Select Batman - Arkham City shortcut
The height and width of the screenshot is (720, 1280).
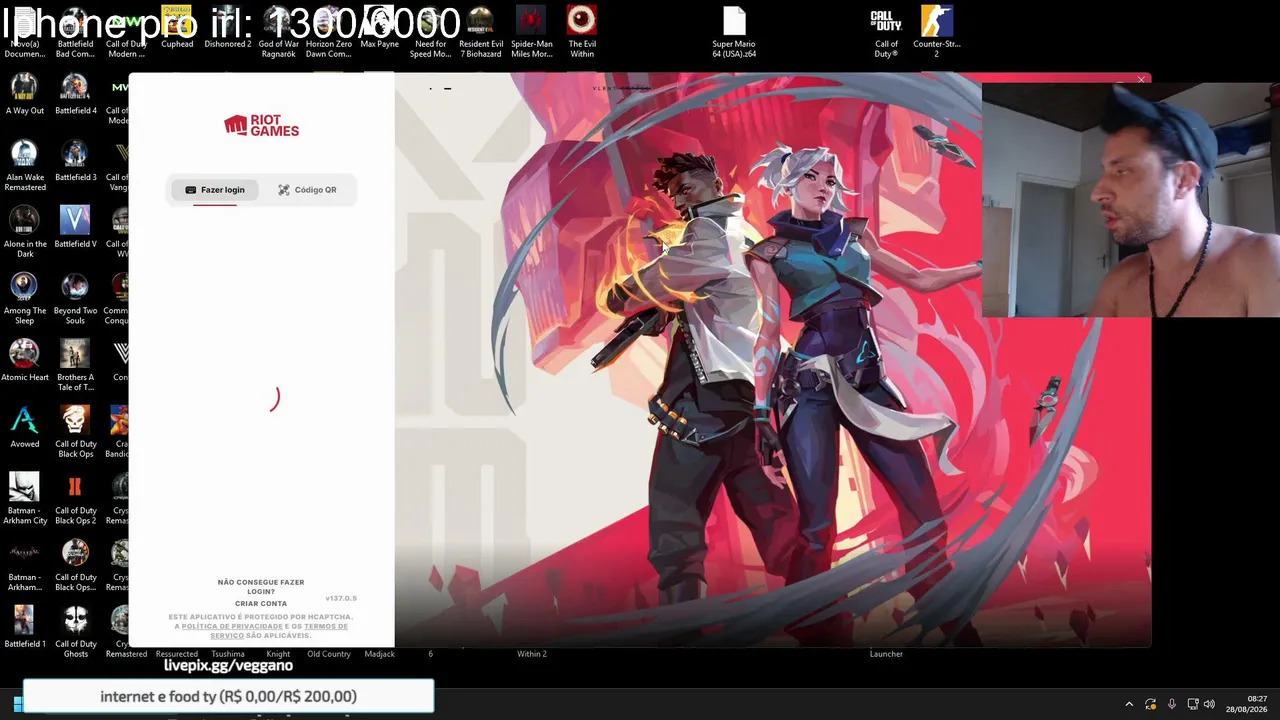pos(25,499)
